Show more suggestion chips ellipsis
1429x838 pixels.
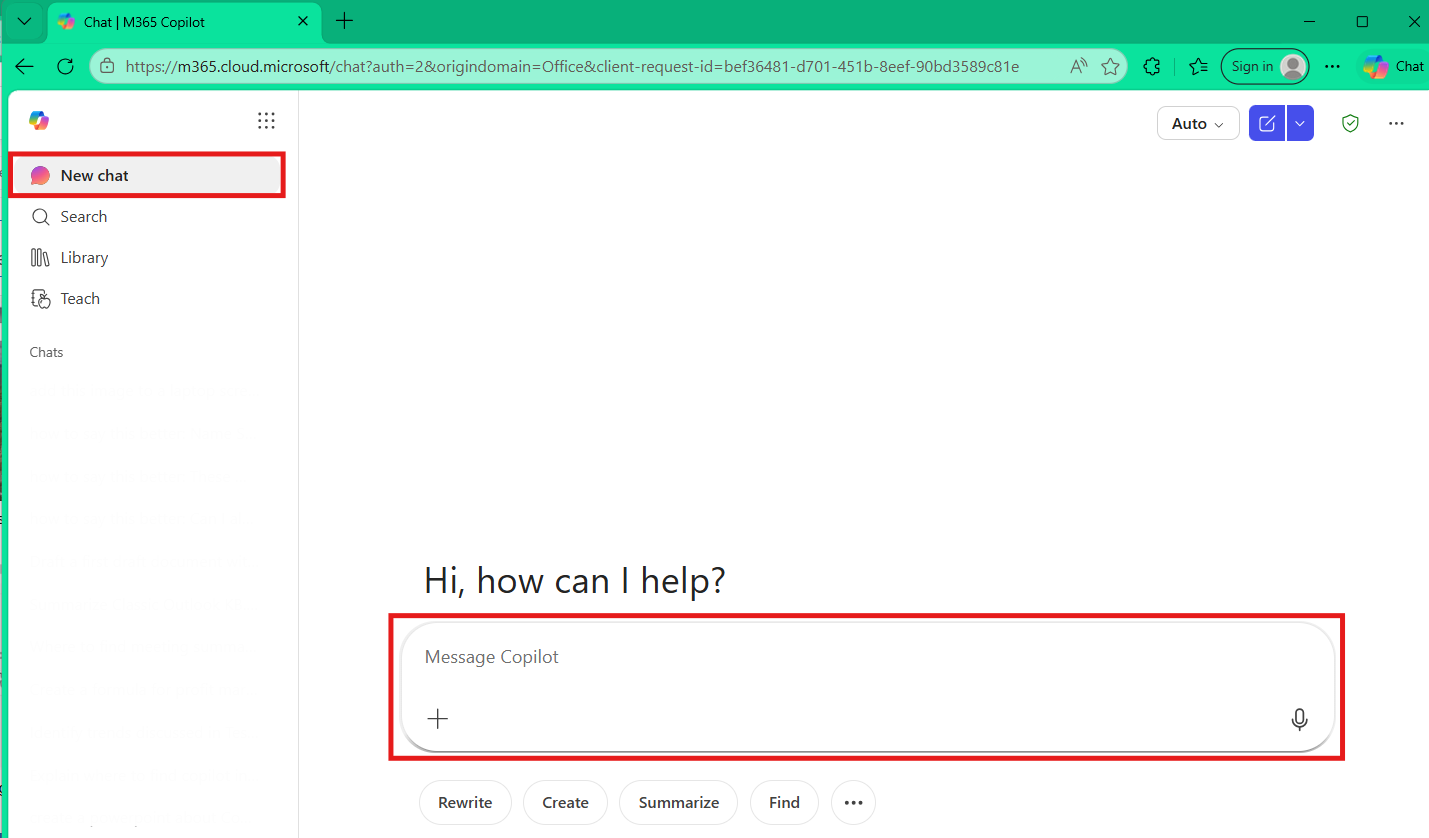click(x=853, y=803)
